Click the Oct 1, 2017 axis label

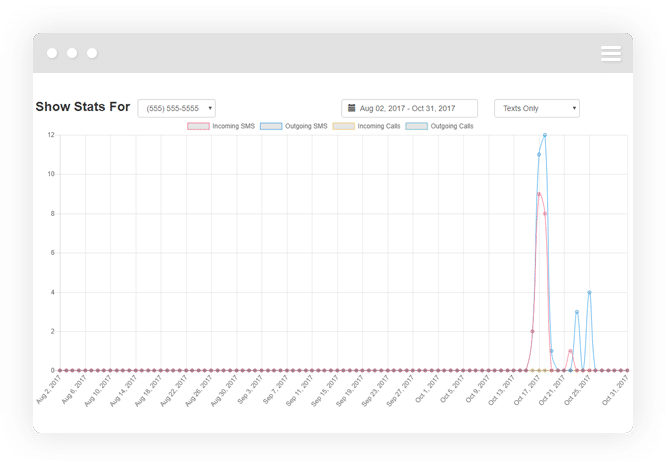tap(426, 390)
